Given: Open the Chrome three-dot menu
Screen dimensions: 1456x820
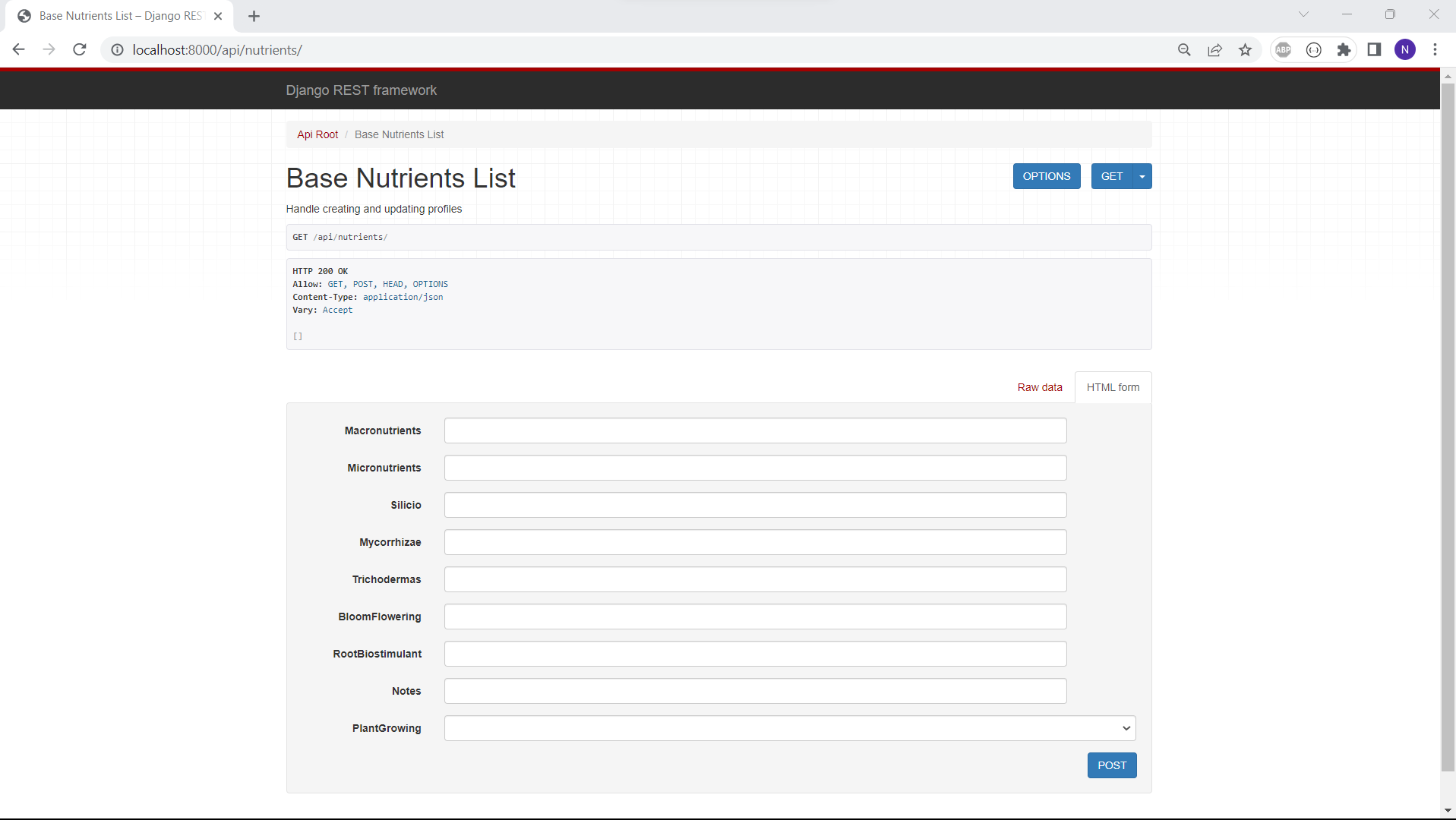Looking at the screenshot, I should click(x=1435, y=50).
